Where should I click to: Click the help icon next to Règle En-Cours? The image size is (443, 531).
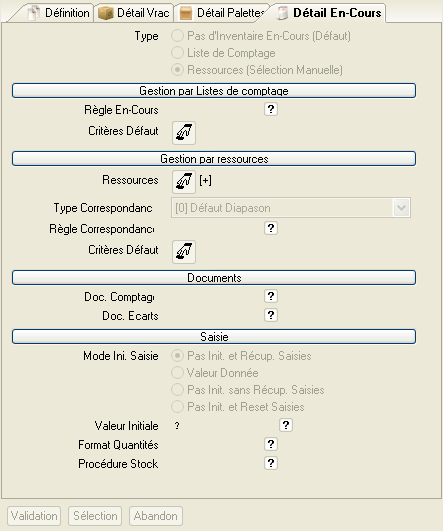[x=271, y=109]
